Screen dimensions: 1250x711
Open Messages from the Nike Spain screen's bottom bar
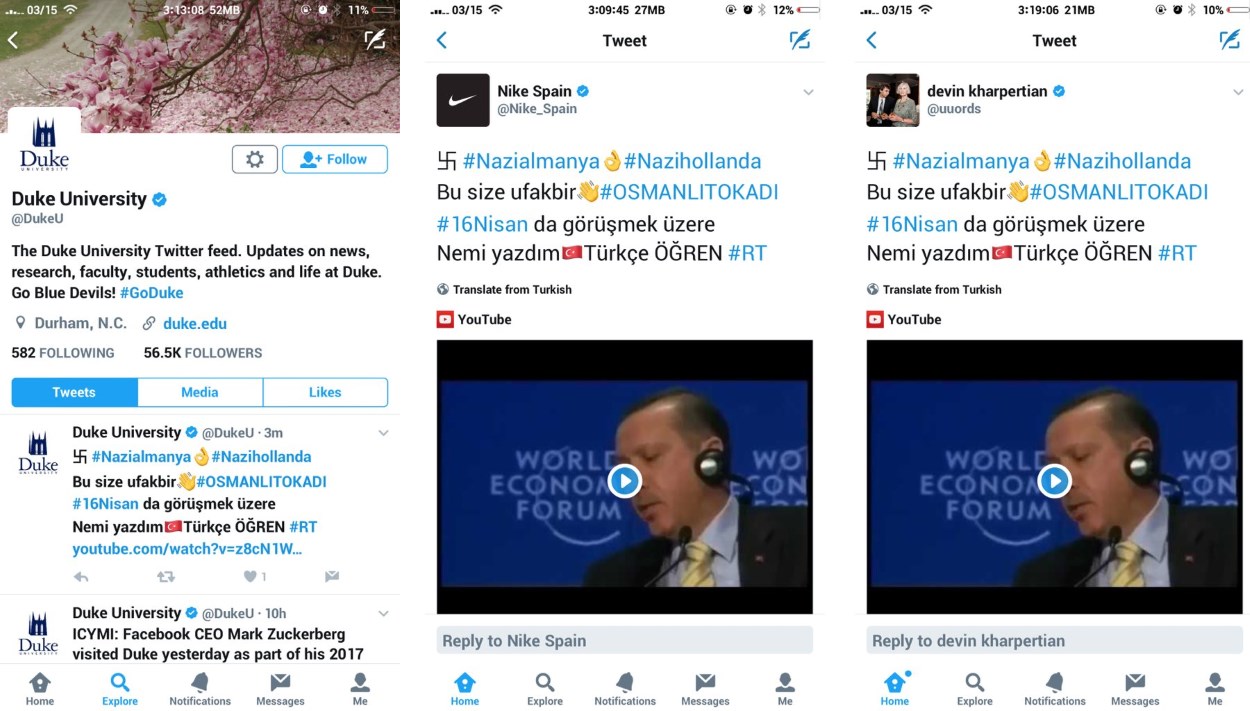705,689
